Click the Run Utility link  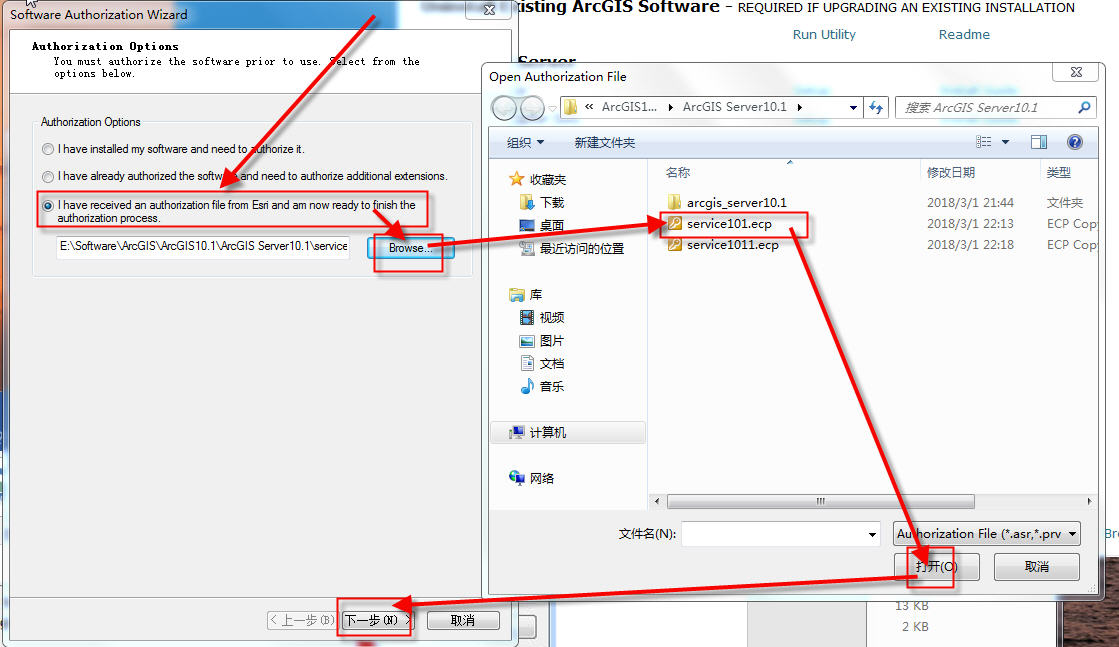point(824,34)
